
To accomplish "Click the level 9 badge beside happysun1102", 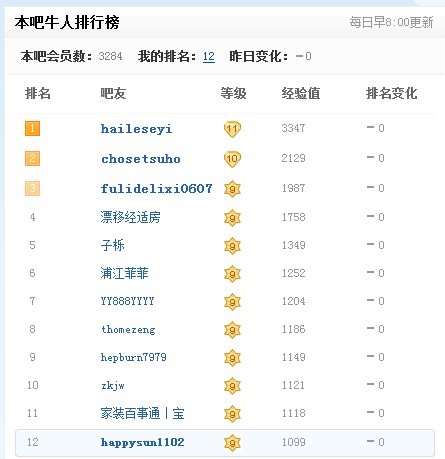I will tap(232, 443).
